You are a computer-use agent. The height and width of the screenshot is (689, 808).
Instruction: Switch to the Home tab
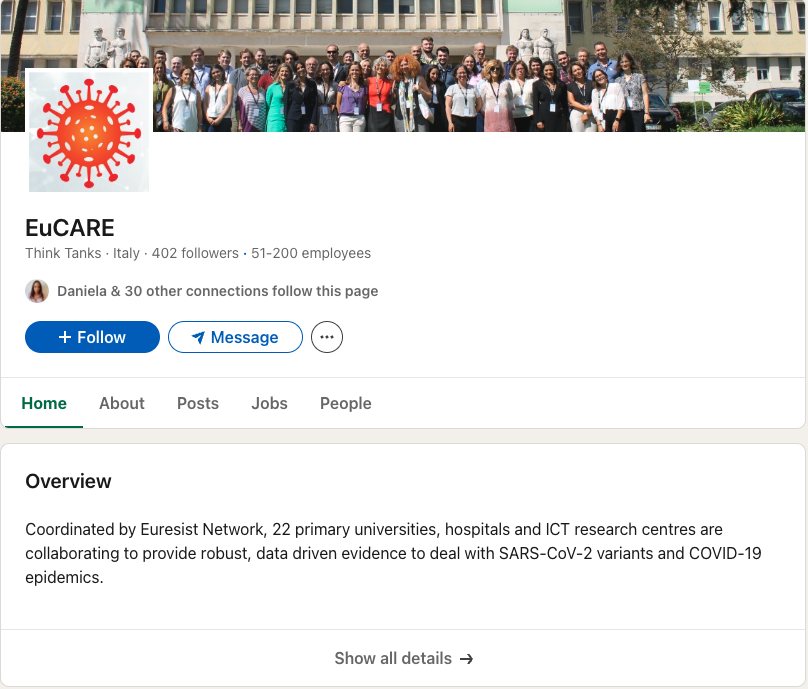tap(44, 403)
